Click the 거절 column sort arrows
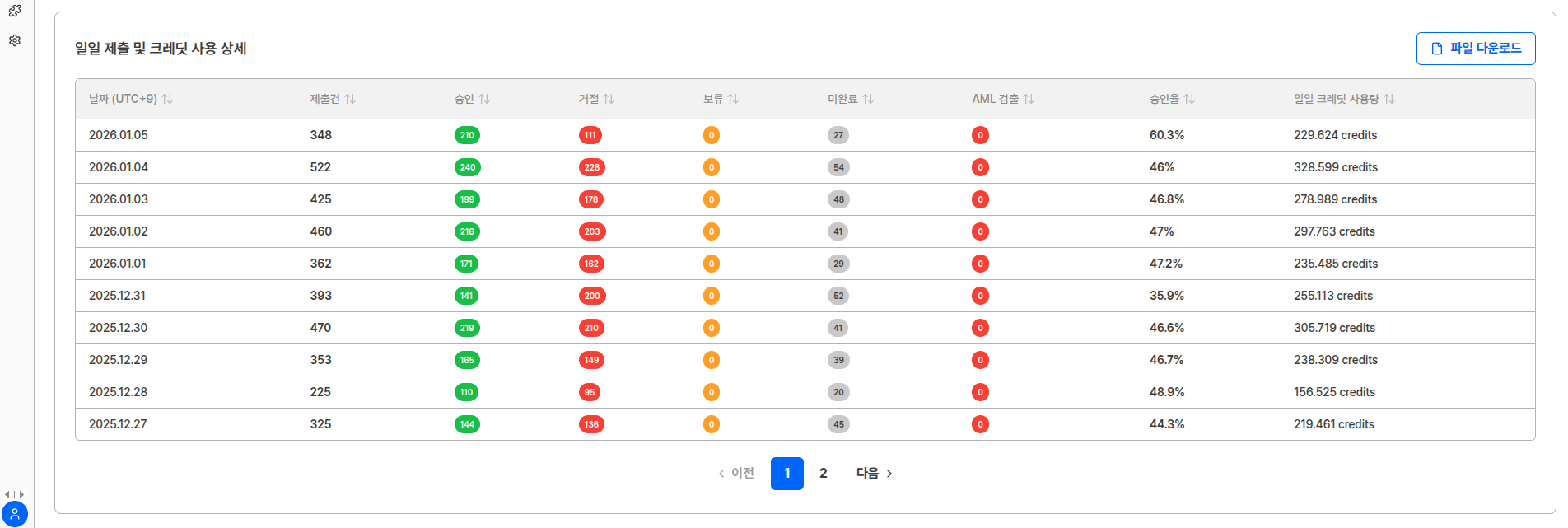1568x528 pixels. point(609,99)
